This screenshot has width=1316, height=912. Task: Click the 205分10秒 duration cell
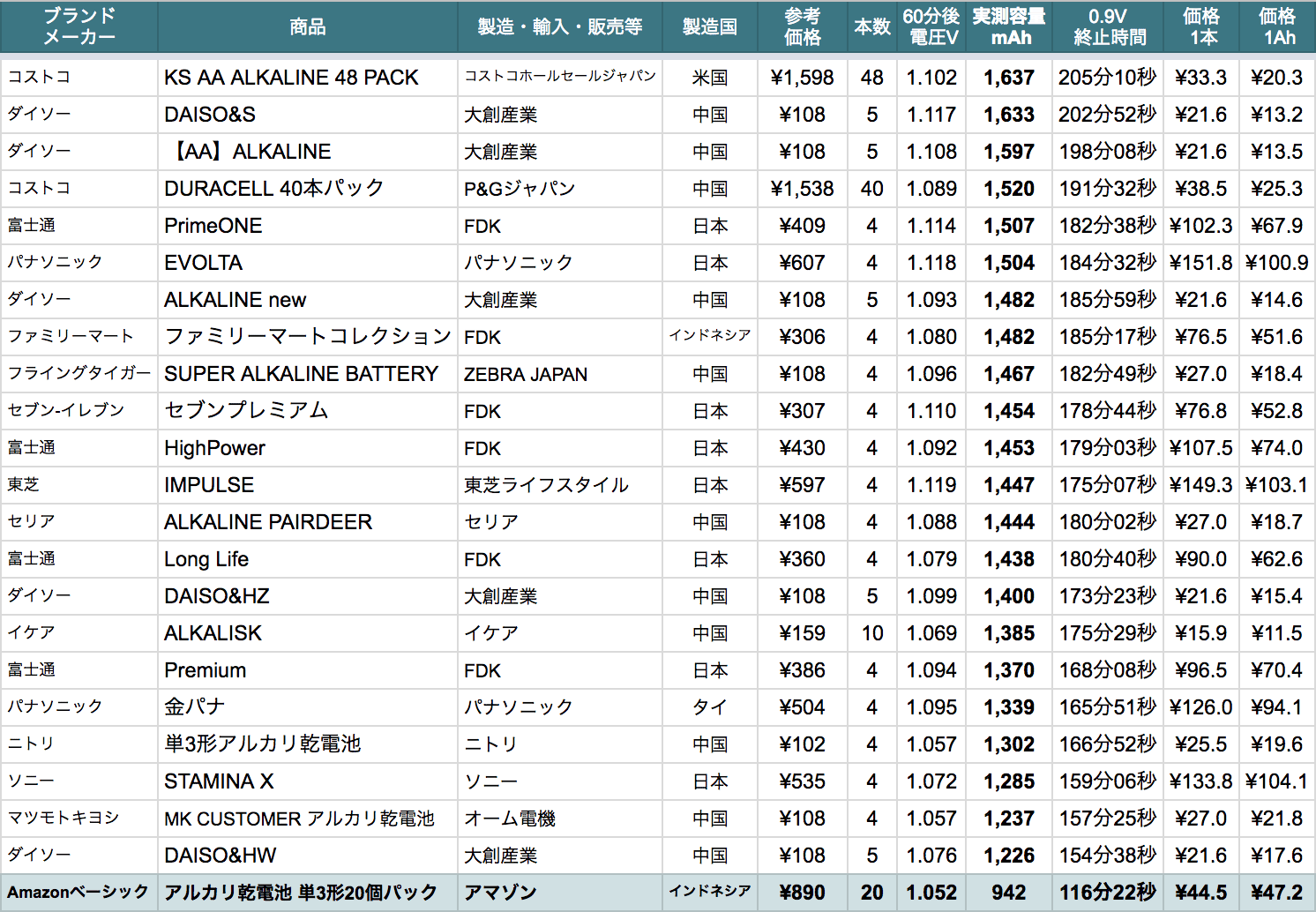[1108, 78]
